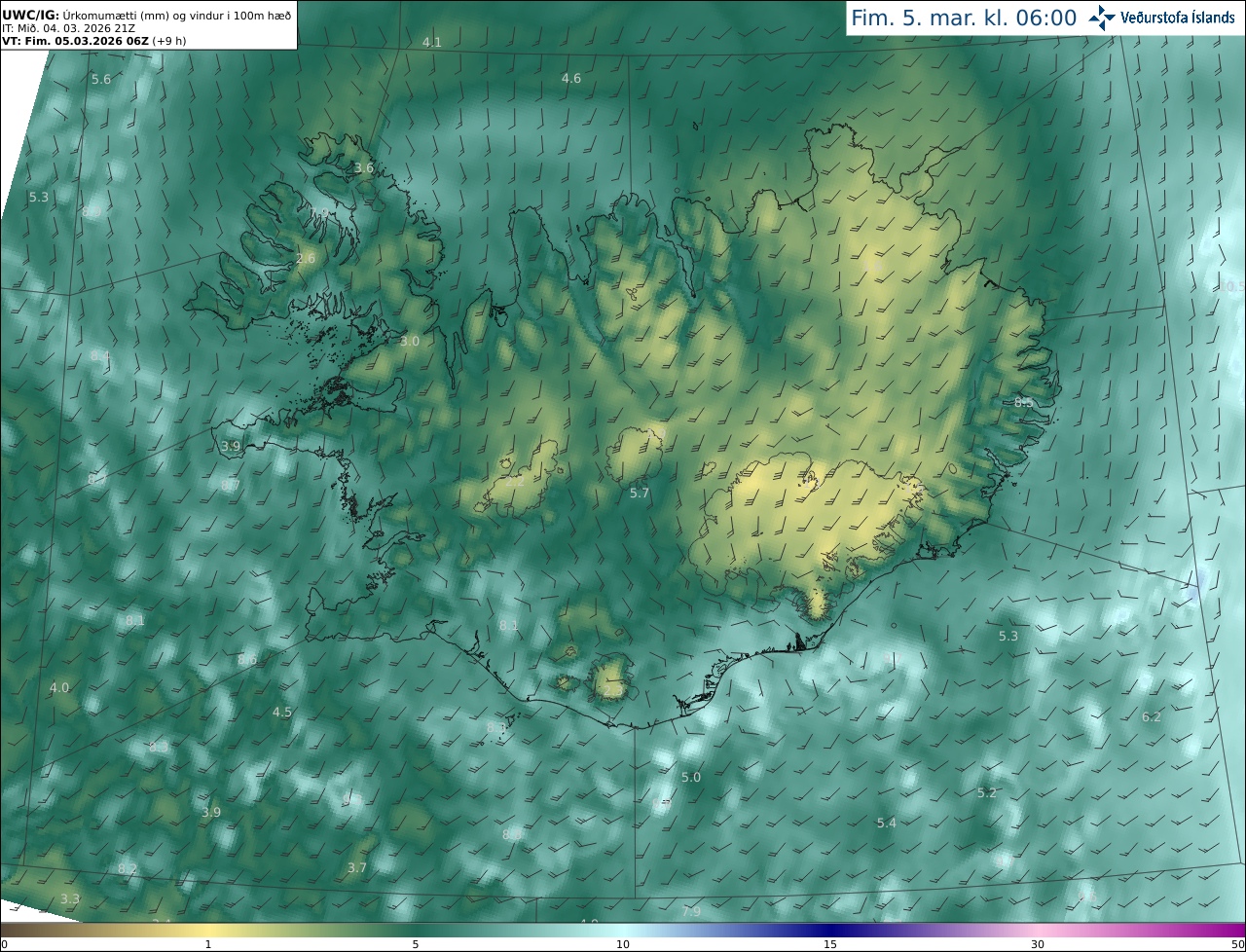Click the color scale label 1
The height and width of the screenshot is (952, 1246).
[208, 944]
